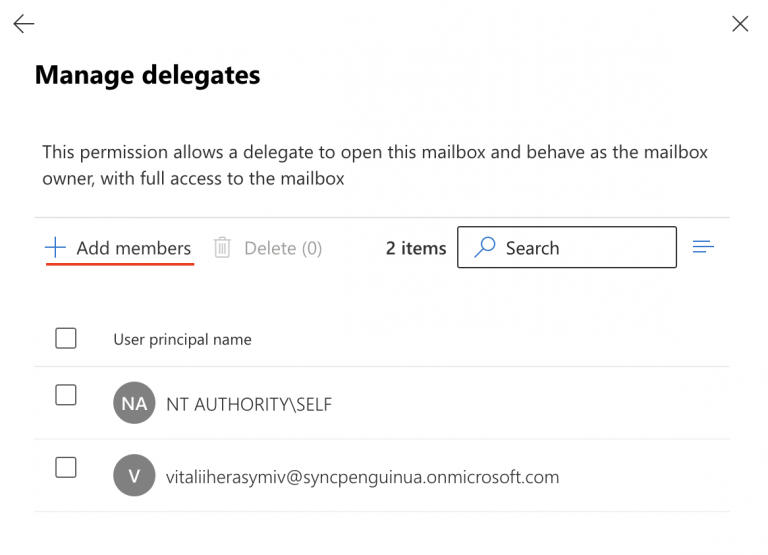This screenshot has height=555, width=768.
Task: Click the permission description text
Action: coord(375,166)
